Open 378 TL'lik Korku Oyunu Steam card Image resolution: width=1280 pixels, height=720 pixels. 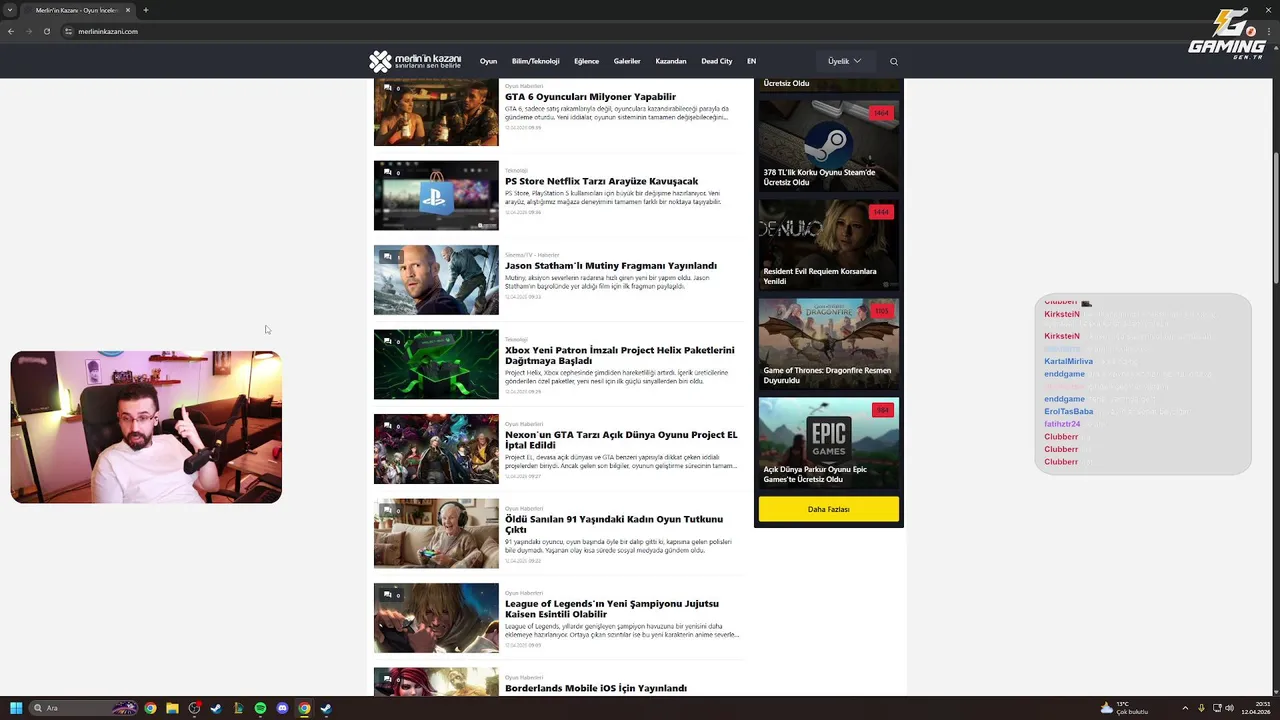tap(829, 146)
